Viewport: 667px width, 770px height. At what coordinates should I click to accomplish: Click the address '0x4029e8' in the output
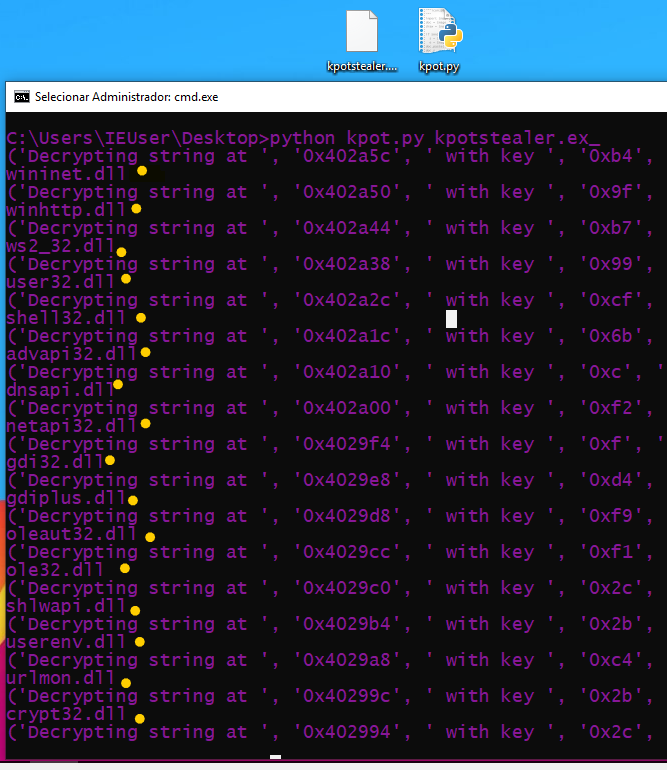pos(347,480)
